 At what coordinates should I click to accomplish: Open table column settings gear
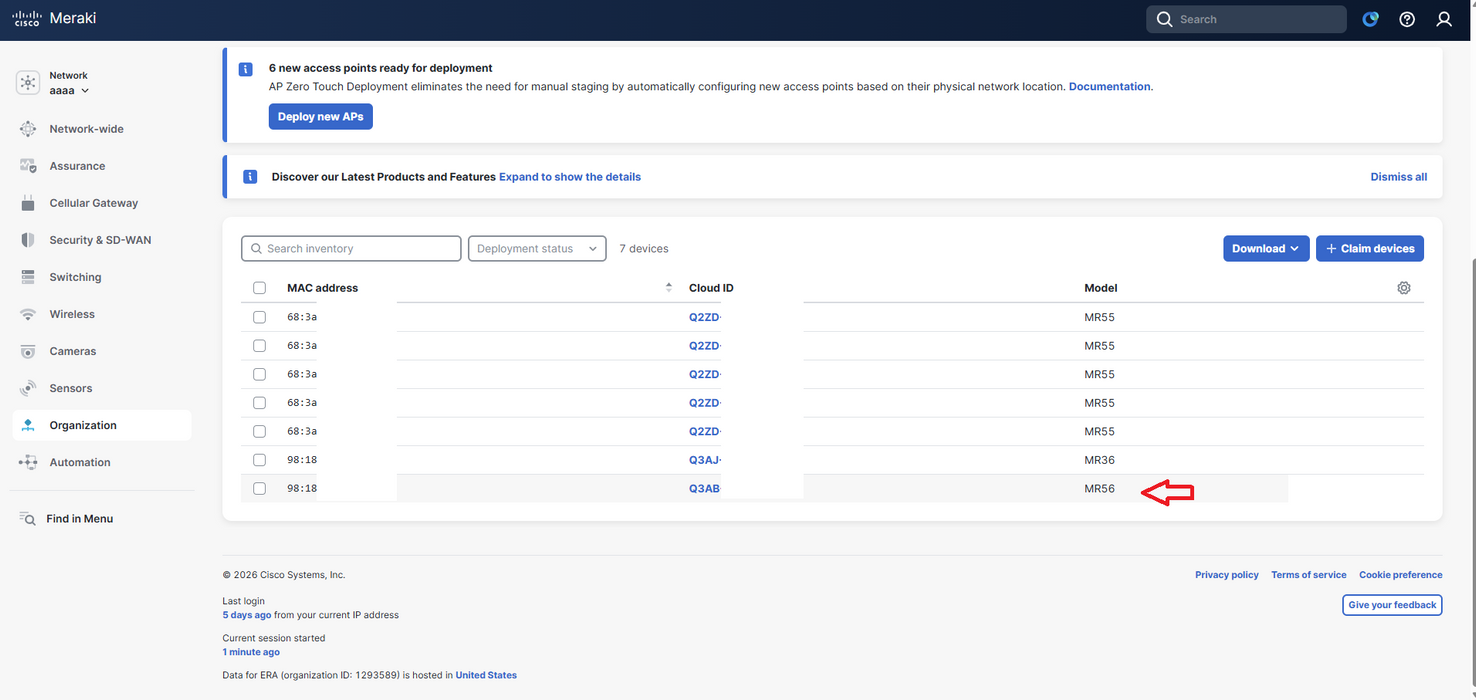pos(1404,288)
